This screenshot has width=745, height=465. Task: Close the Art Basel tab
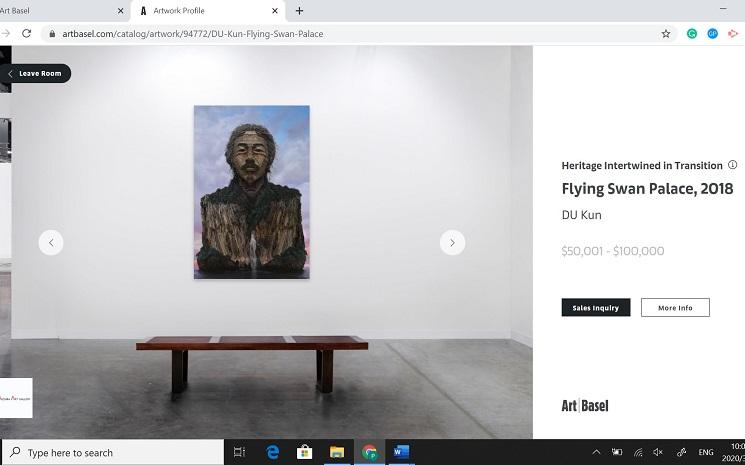coord(121,10)
